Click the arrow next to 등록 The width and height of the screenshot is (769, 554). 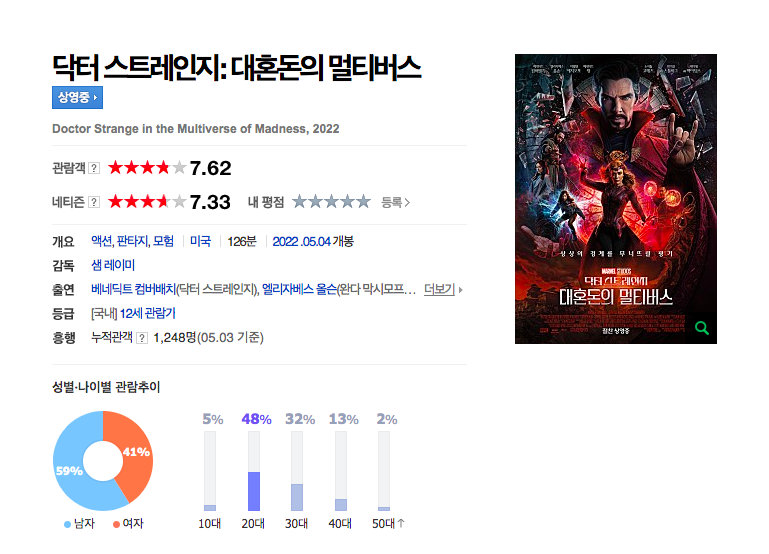click(x=407, y=202)
